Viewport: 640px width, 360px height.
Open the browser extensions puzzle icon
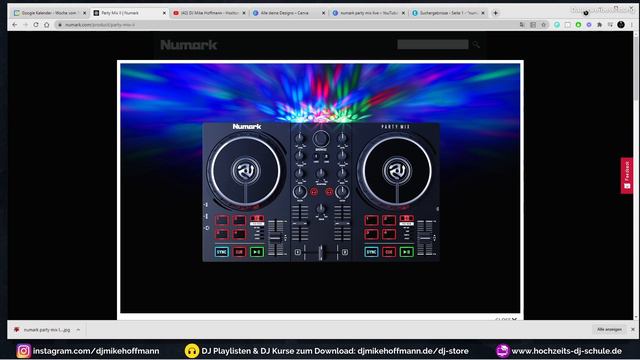coord(600,25)
